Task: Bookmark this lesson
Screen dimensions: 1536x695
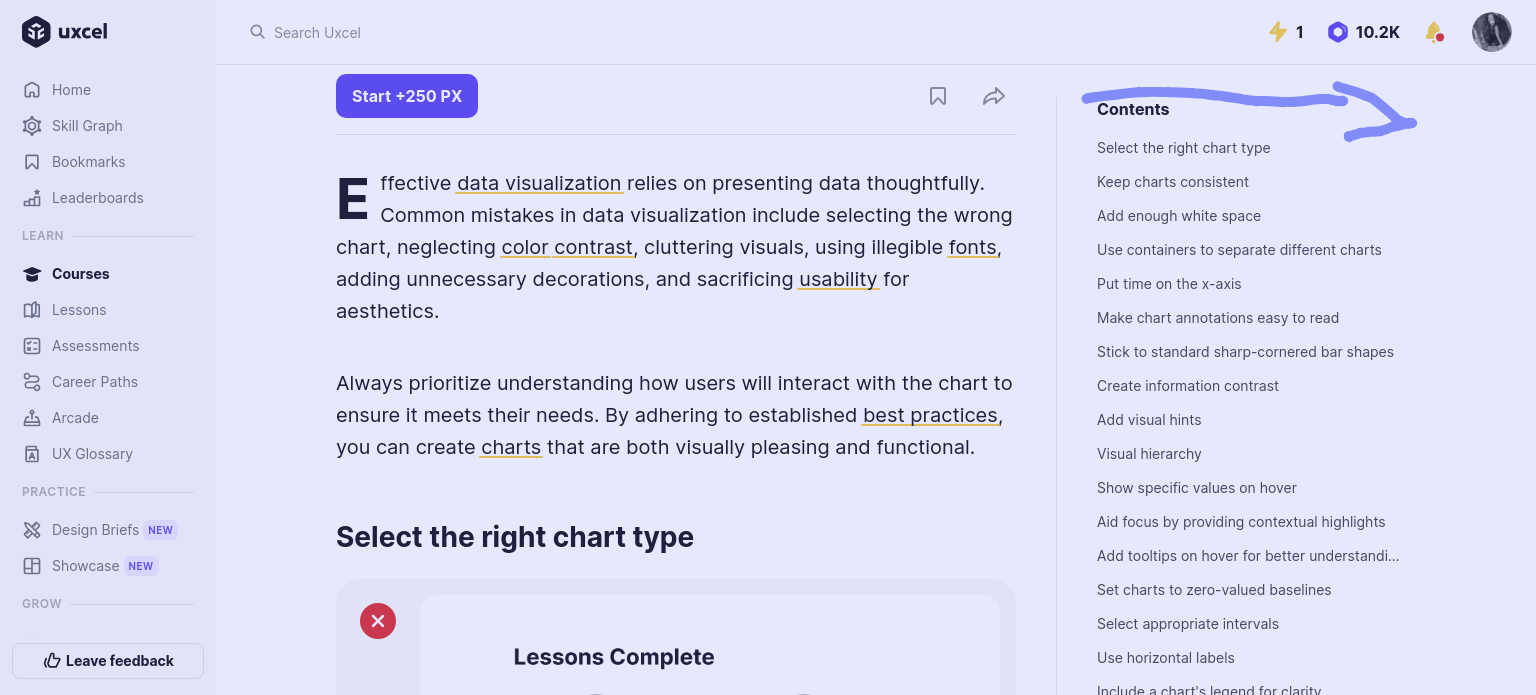Action: point(938,96)
